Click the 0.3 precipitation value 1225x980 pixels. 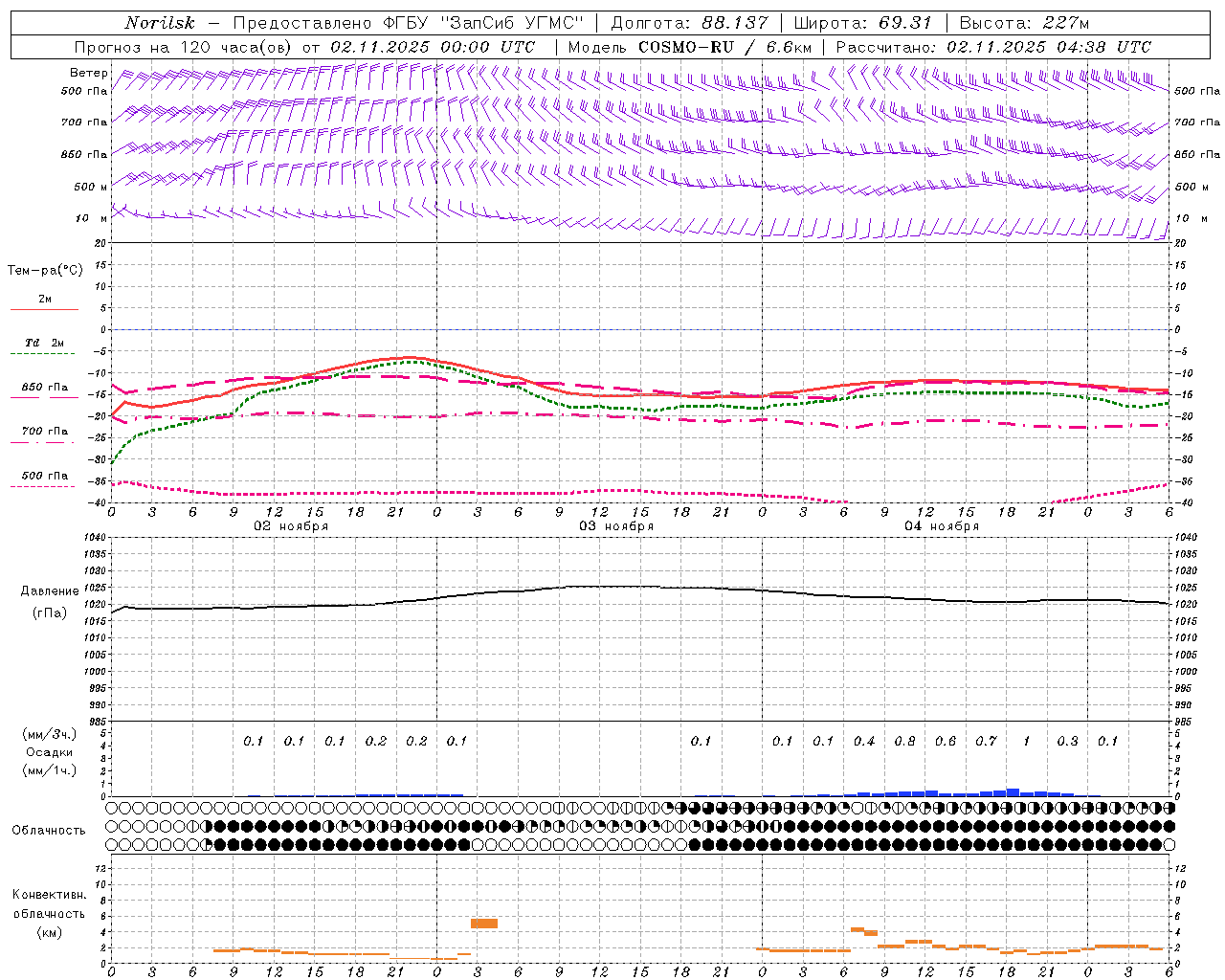(x=1067, y=742)
